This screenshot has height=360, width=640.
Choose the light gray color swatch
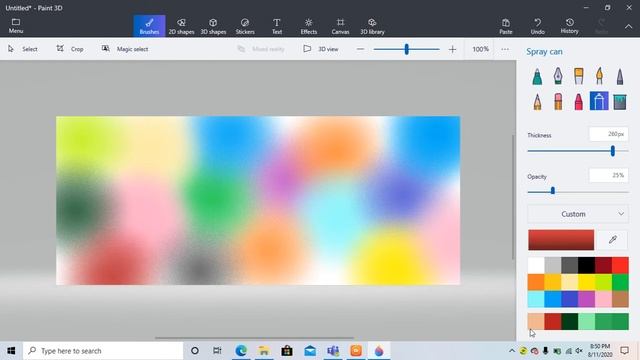553,265
